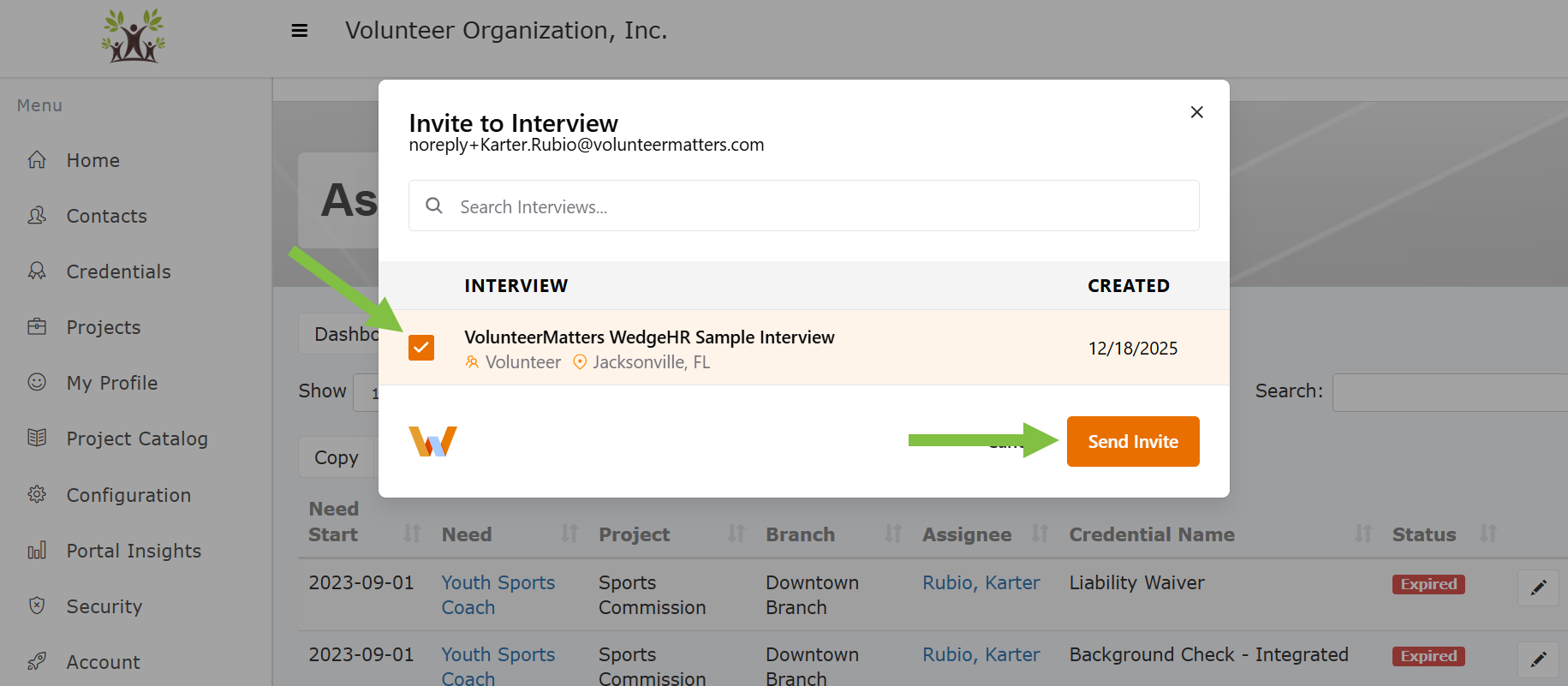1568x686 pixels.
Task: Open Home in sidebar menu
Action: (x=93, y=160)
